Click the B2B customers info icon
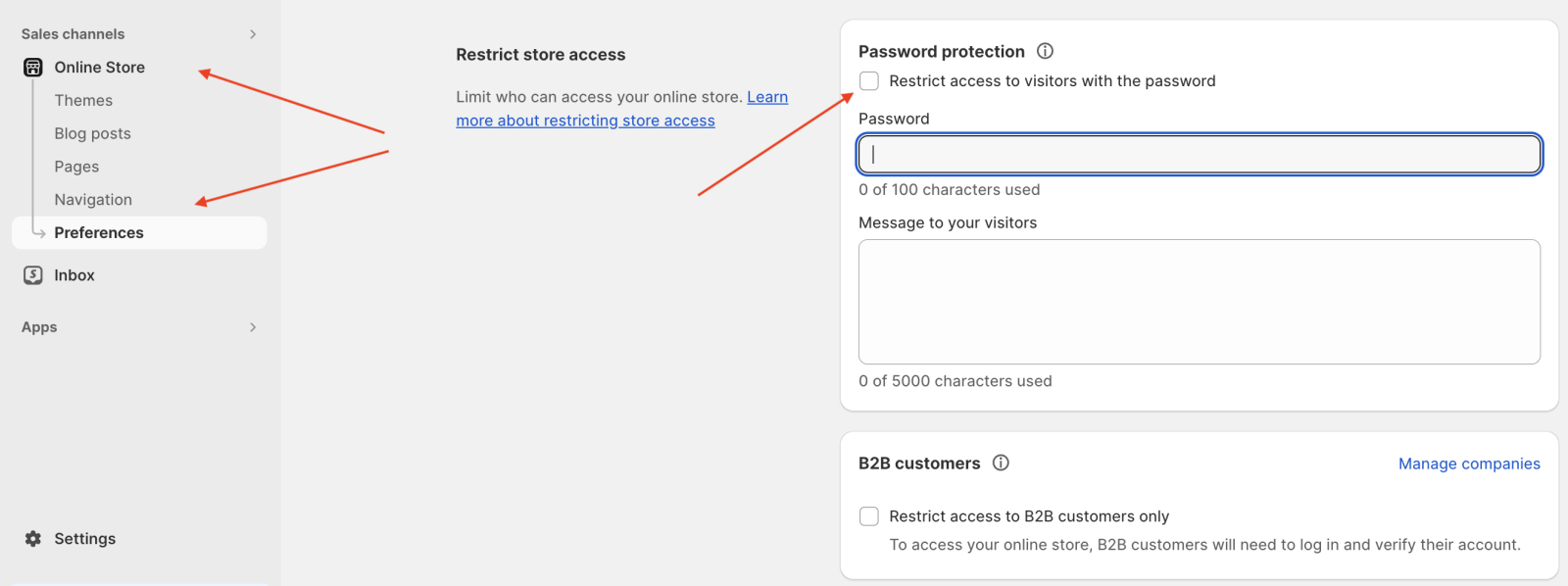This screenshot has width=1568, height=586. tap(1001, 463)
